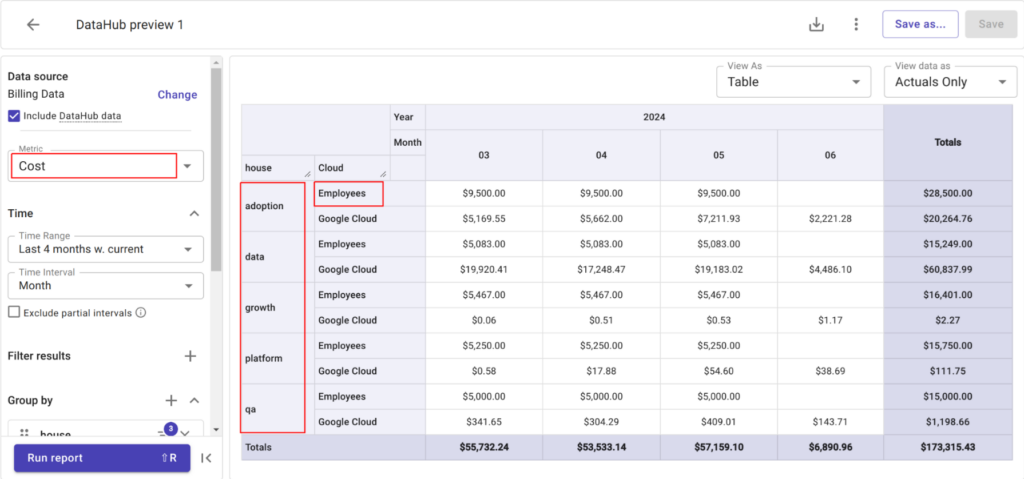Show info about Exclude partial intervals
This screenshot has width=1024, height=479.
(140, 313)
